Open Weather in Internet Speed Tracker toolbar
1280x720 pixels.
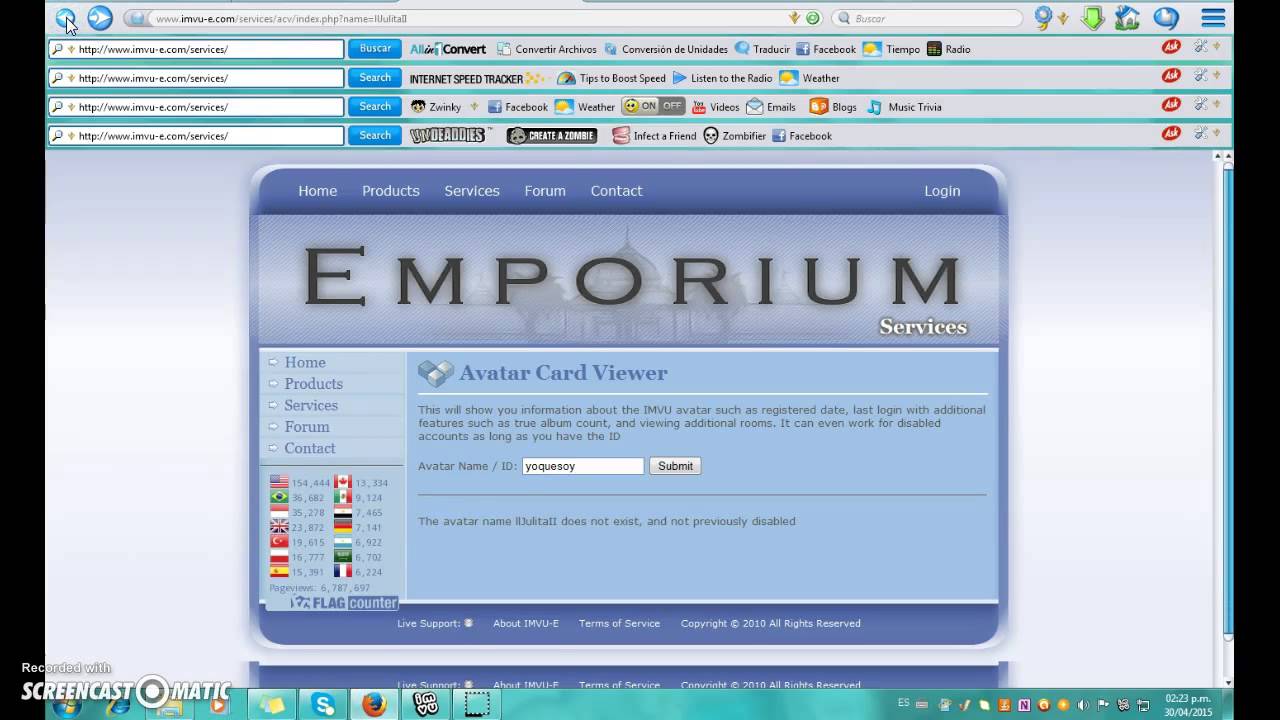pyautogui.click(x=809, y=78)
